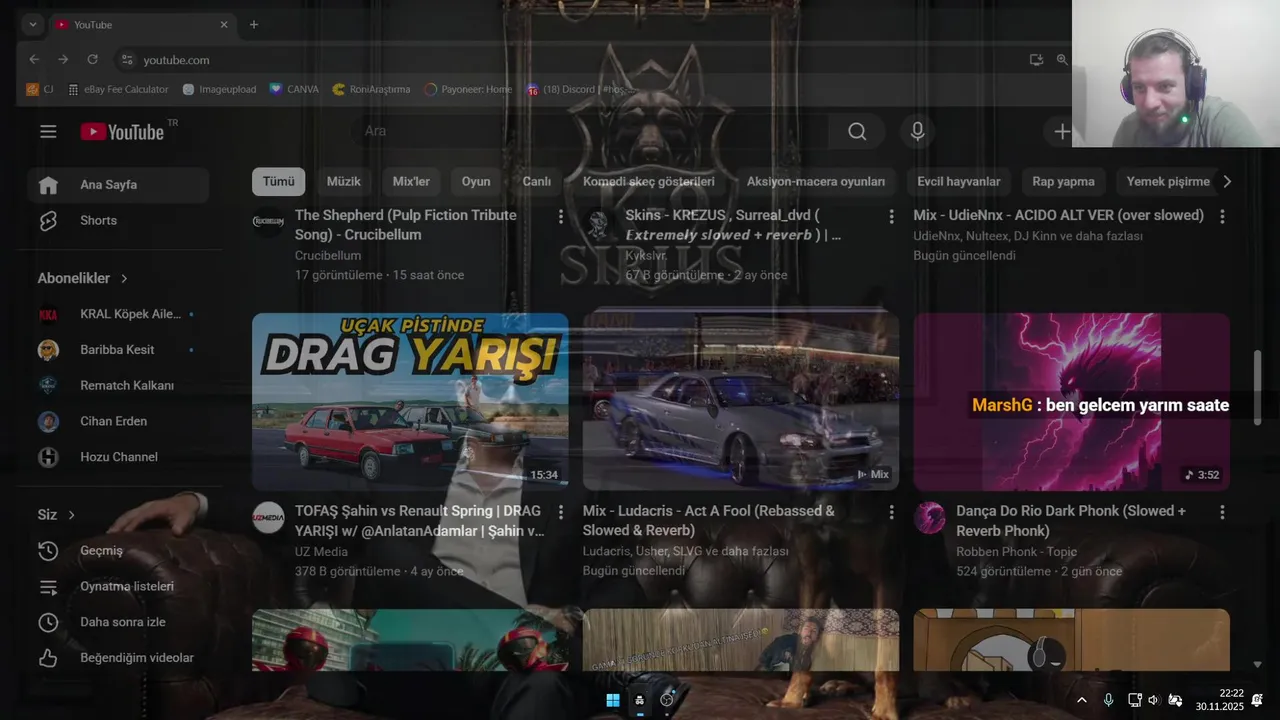The width and height of the screenshot is (1280, 720).
Task: Select the Komedi skeç gösterileri chip
Action: 649,181
